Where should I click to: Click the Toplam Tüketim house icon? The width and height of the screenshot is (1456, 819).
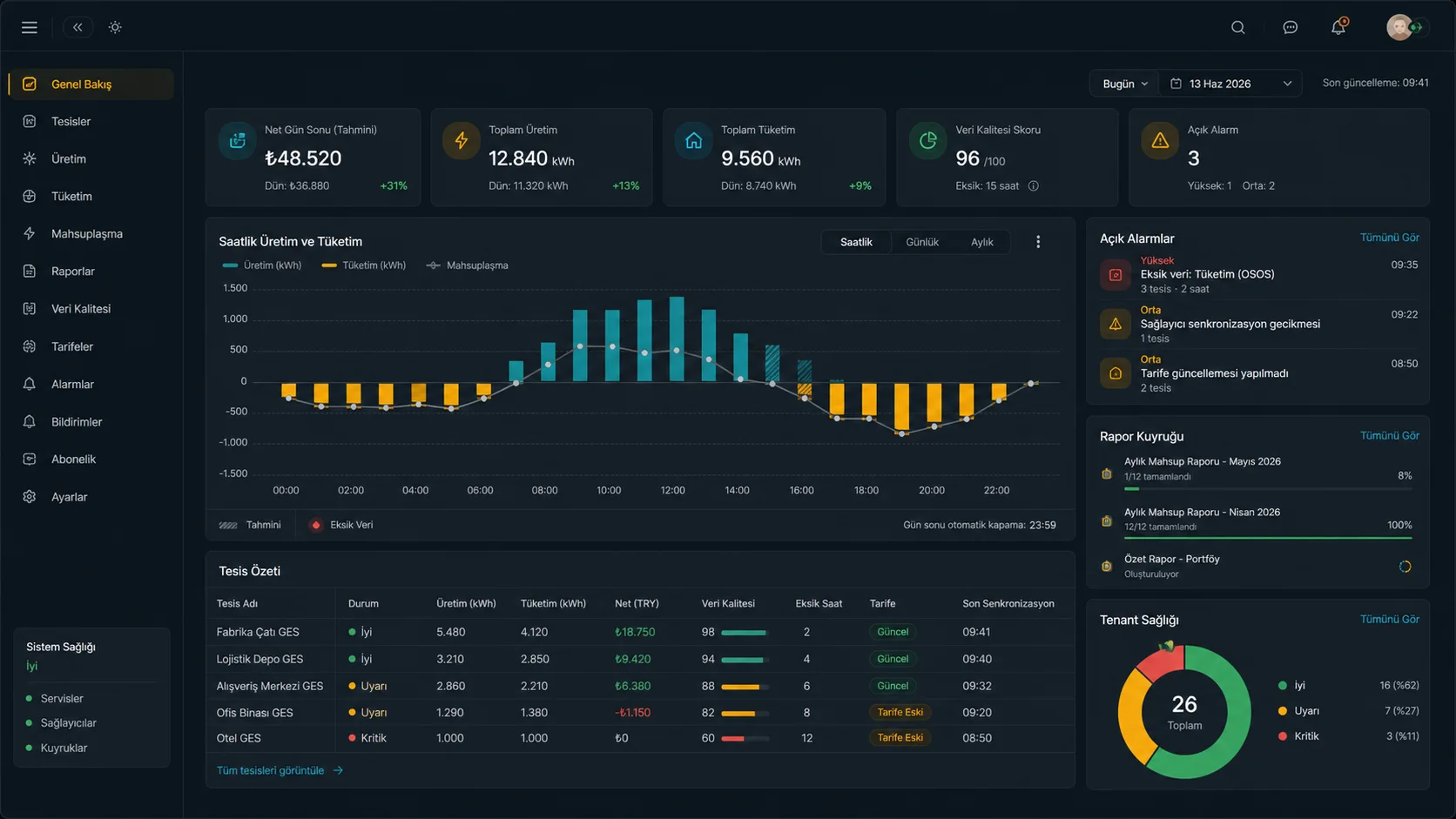(694, 141)
